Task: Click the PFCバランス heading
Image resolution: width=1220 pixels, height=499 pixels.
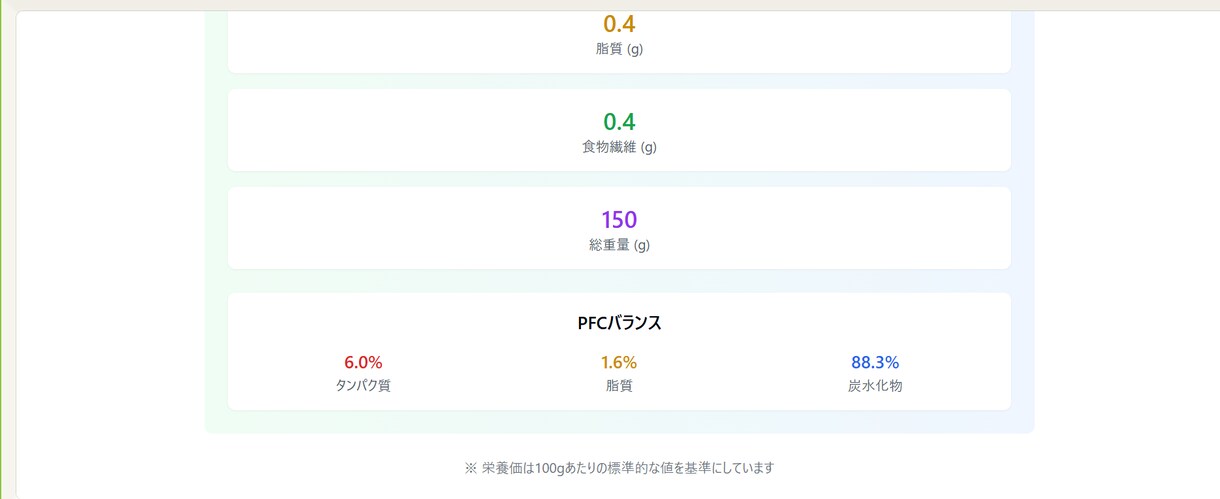Action: [619, 323]
